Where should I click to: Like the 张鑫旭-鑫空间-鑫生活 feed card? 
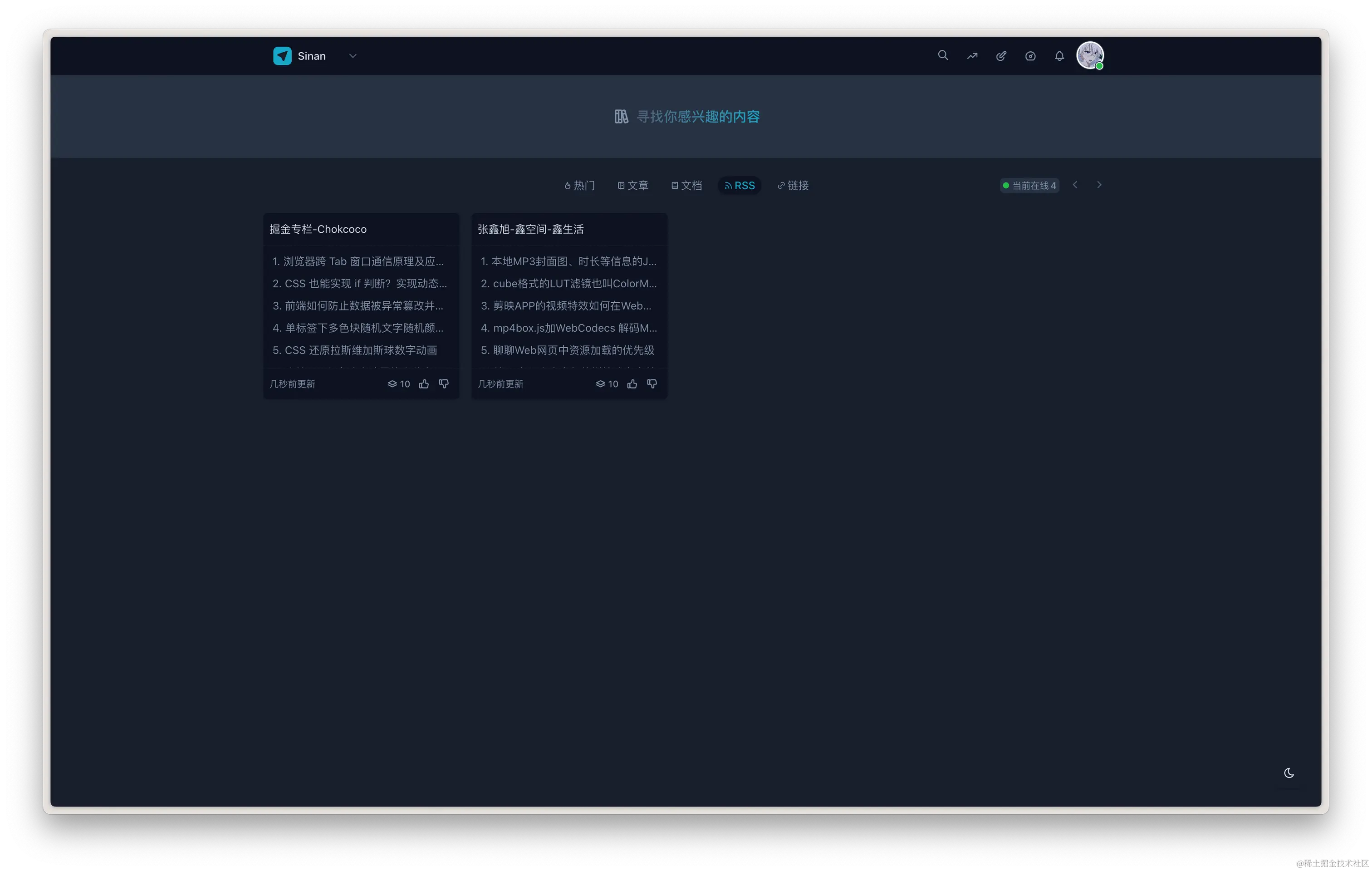click(632, 384)
